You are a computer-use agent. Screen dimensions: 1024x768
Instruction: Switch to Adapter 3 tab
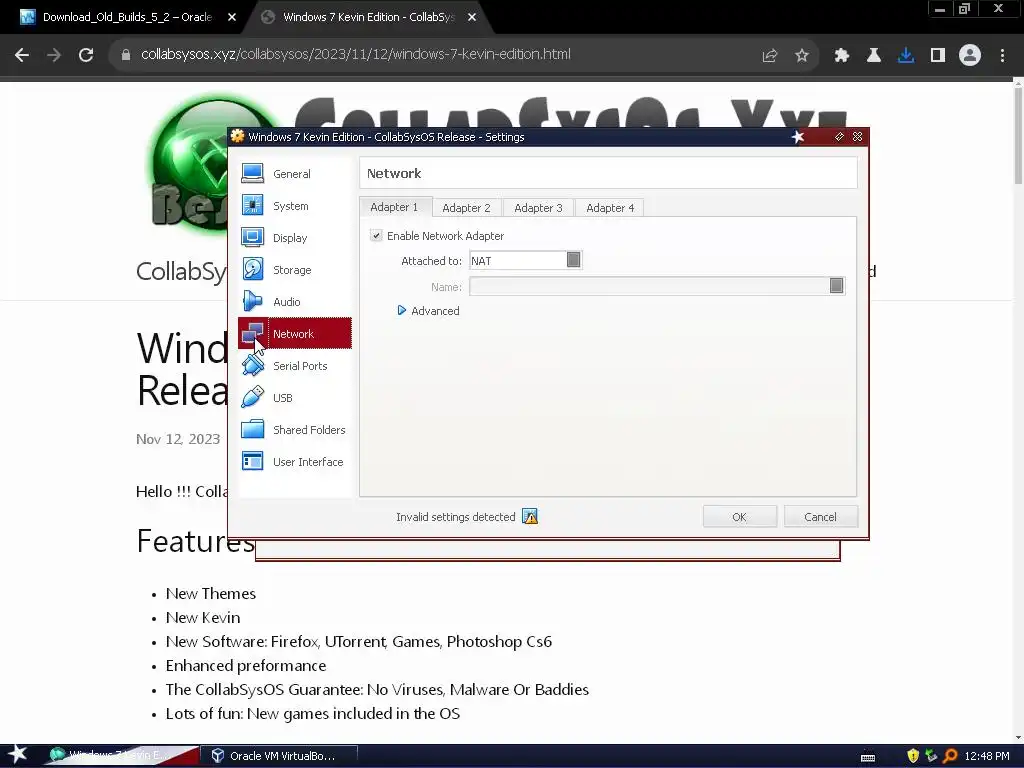(x=538, y=208)
